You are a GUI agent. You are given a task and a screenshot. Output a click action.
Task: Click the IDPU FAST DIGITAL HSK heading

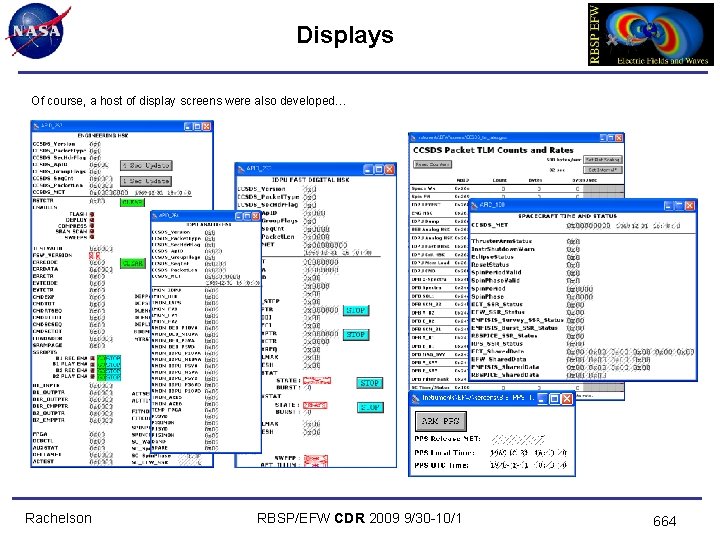click(310, 180)
